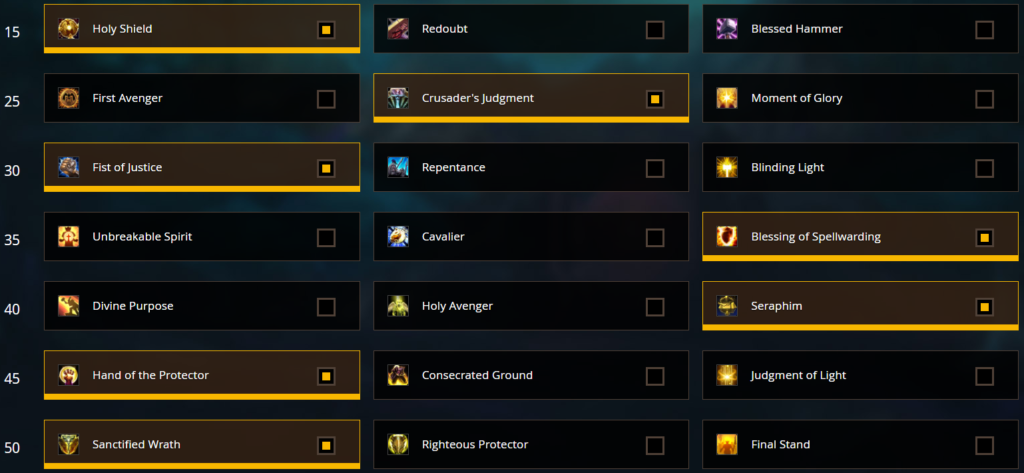Screen dimensions: 1024x473
Task: Click the Holy Shield talent icon
Action: point(69,29)
